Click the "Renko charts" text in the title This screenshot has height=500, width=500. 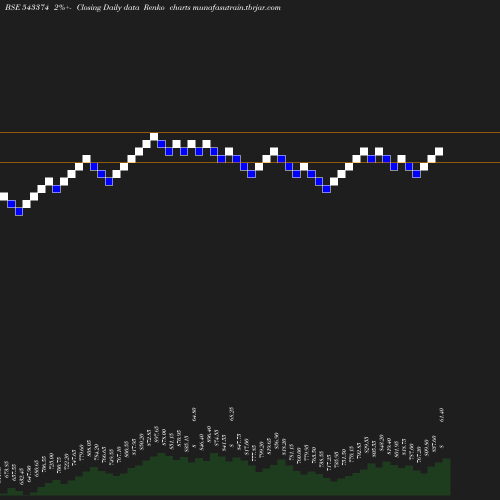[167, 7]
